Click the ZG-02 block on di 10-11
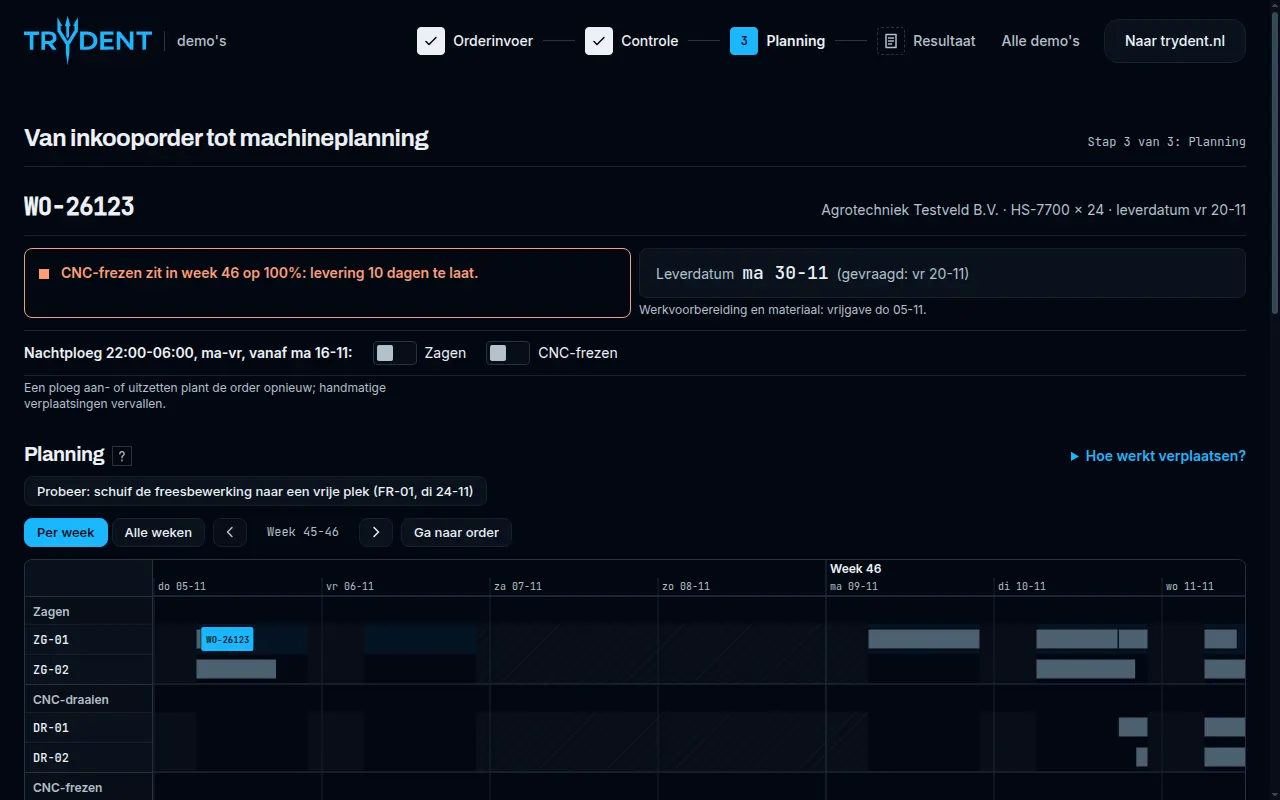 click(1086, 669)
